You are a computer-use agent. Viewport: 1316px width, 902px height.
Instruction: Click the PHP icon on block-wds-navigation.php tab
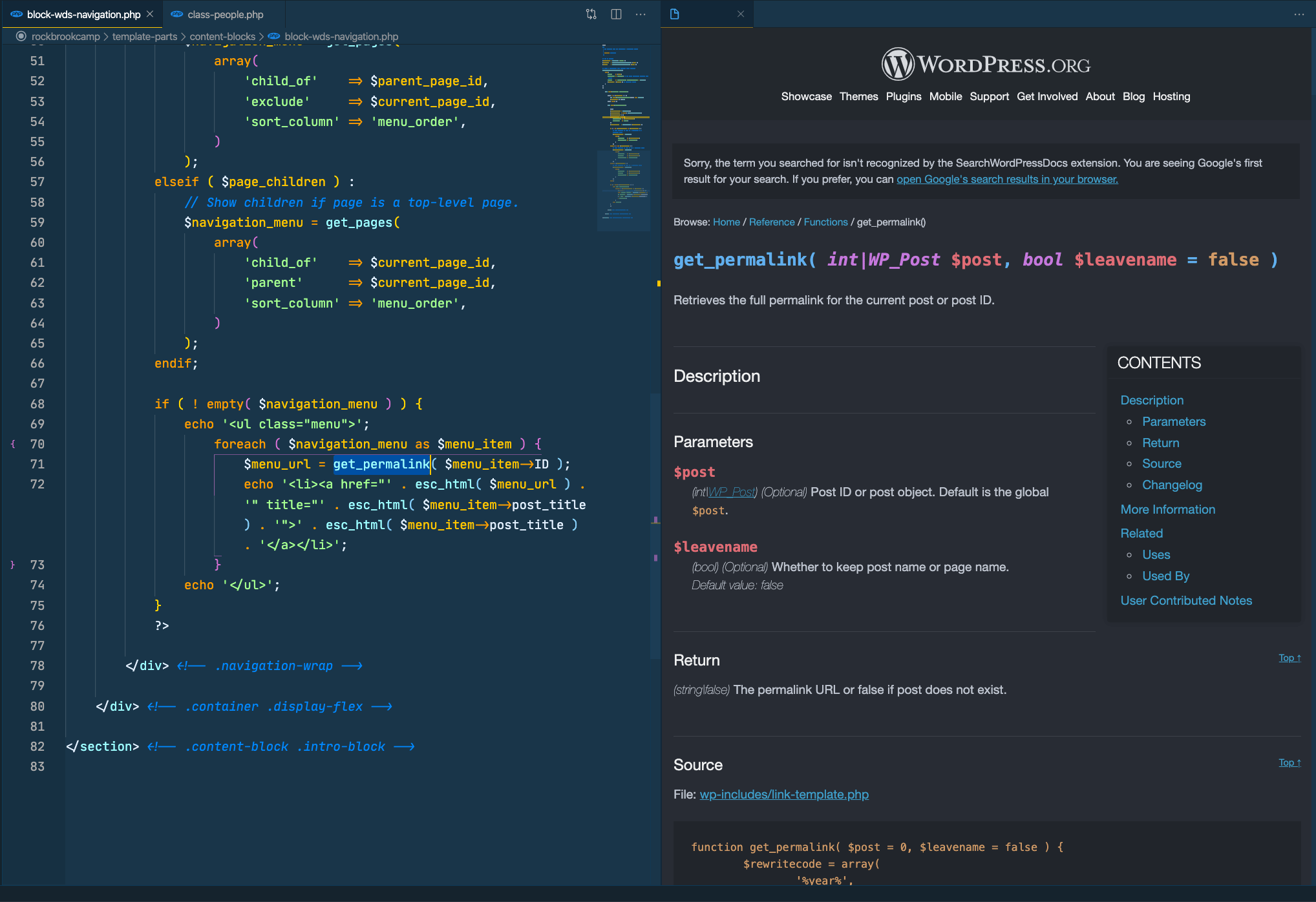pos(15,14)
